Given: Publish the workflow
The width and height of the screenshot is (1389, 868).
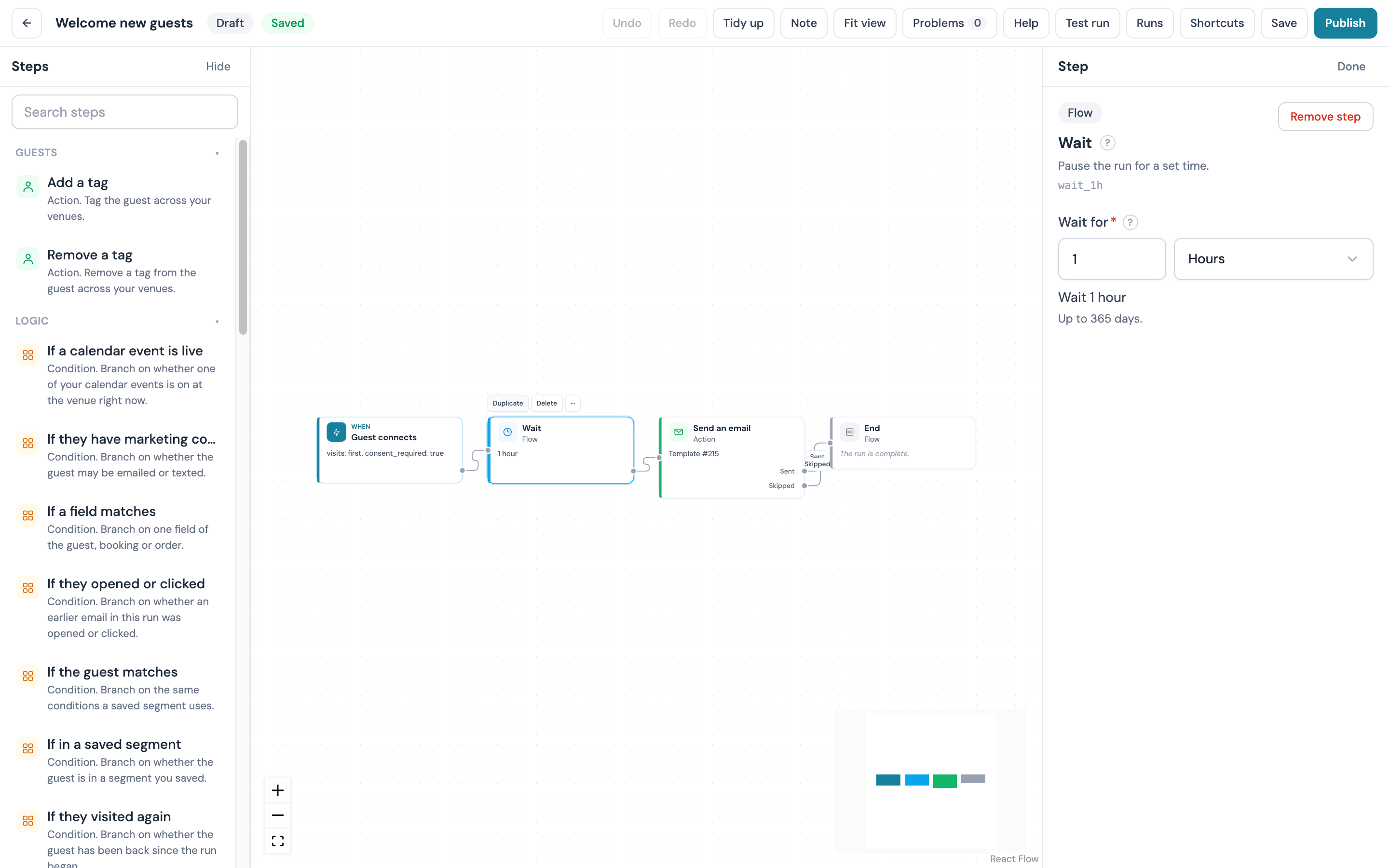Looking at the screenshot, I should (1345, 23).
